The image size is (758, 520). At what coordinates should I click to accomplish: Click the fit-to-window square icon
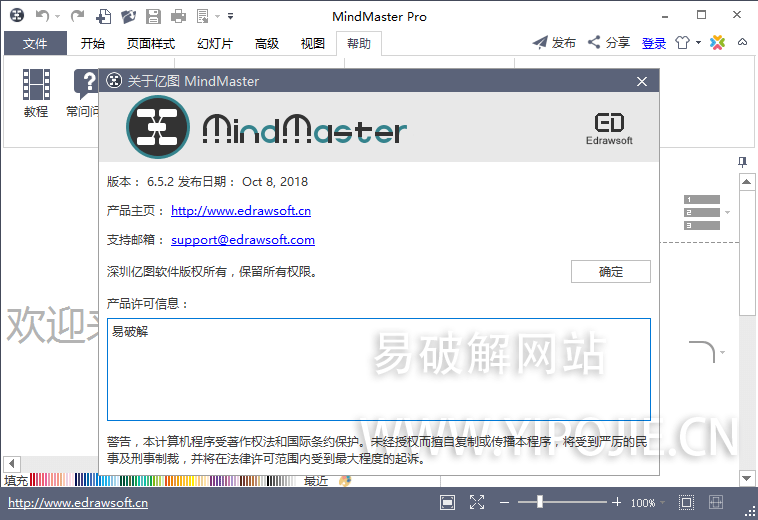[686, 503]
